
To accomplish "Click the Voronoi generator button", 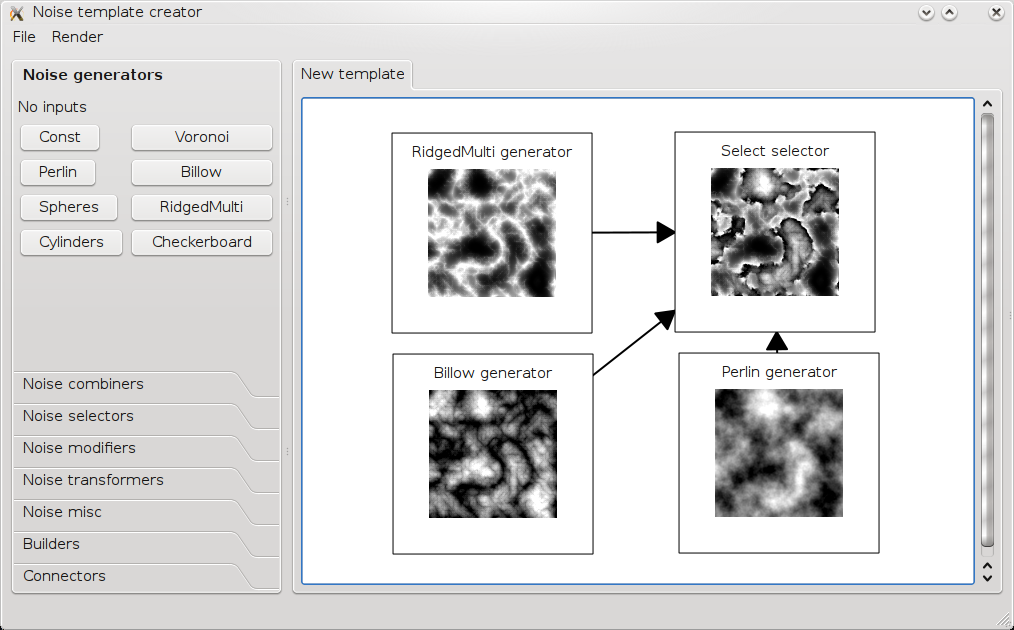I will pos(201,137).
